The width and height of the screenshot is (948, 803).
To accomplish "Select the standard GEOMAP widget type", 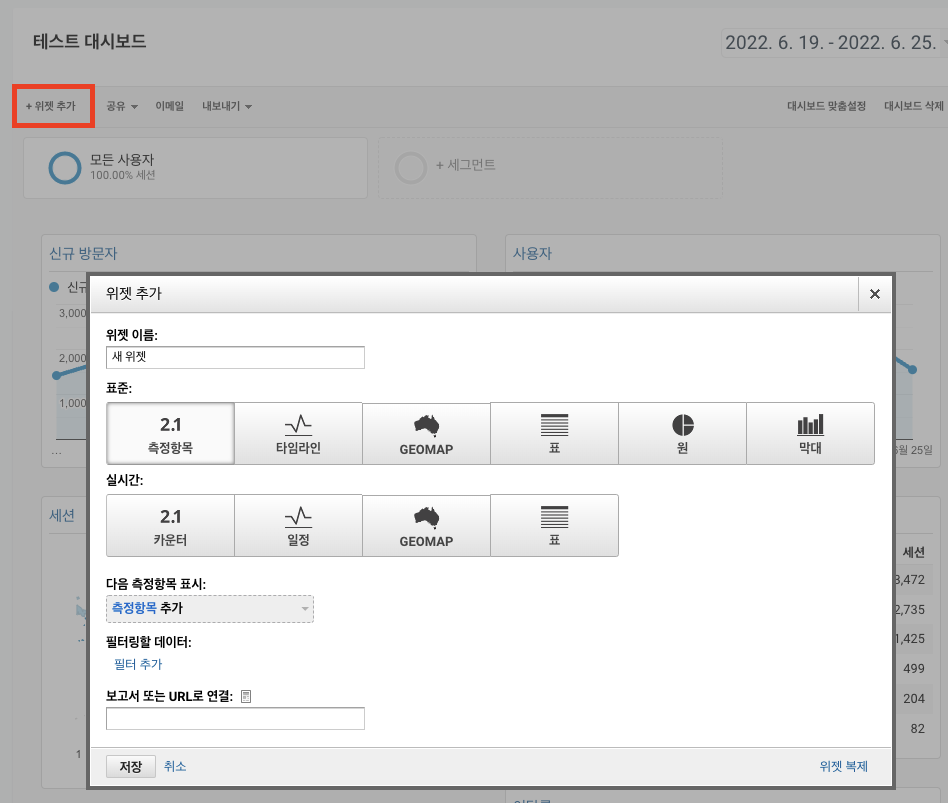I will coord(426,434).
